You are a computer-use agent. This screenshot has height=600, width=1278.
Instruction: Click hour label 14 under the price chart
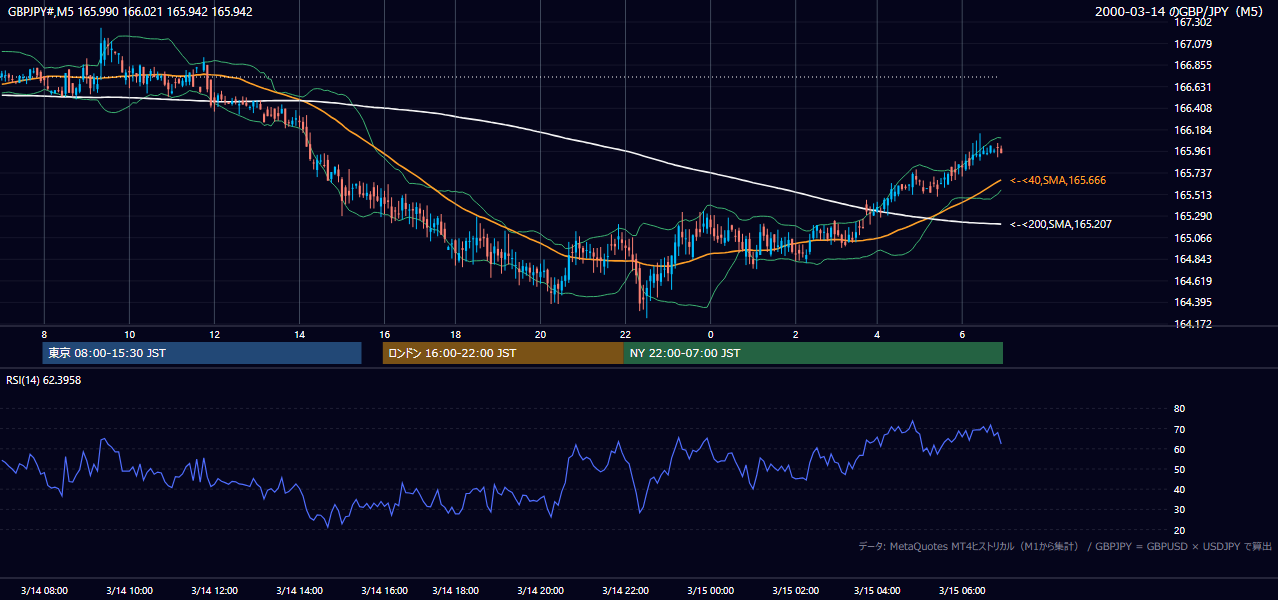click(299, 334)
